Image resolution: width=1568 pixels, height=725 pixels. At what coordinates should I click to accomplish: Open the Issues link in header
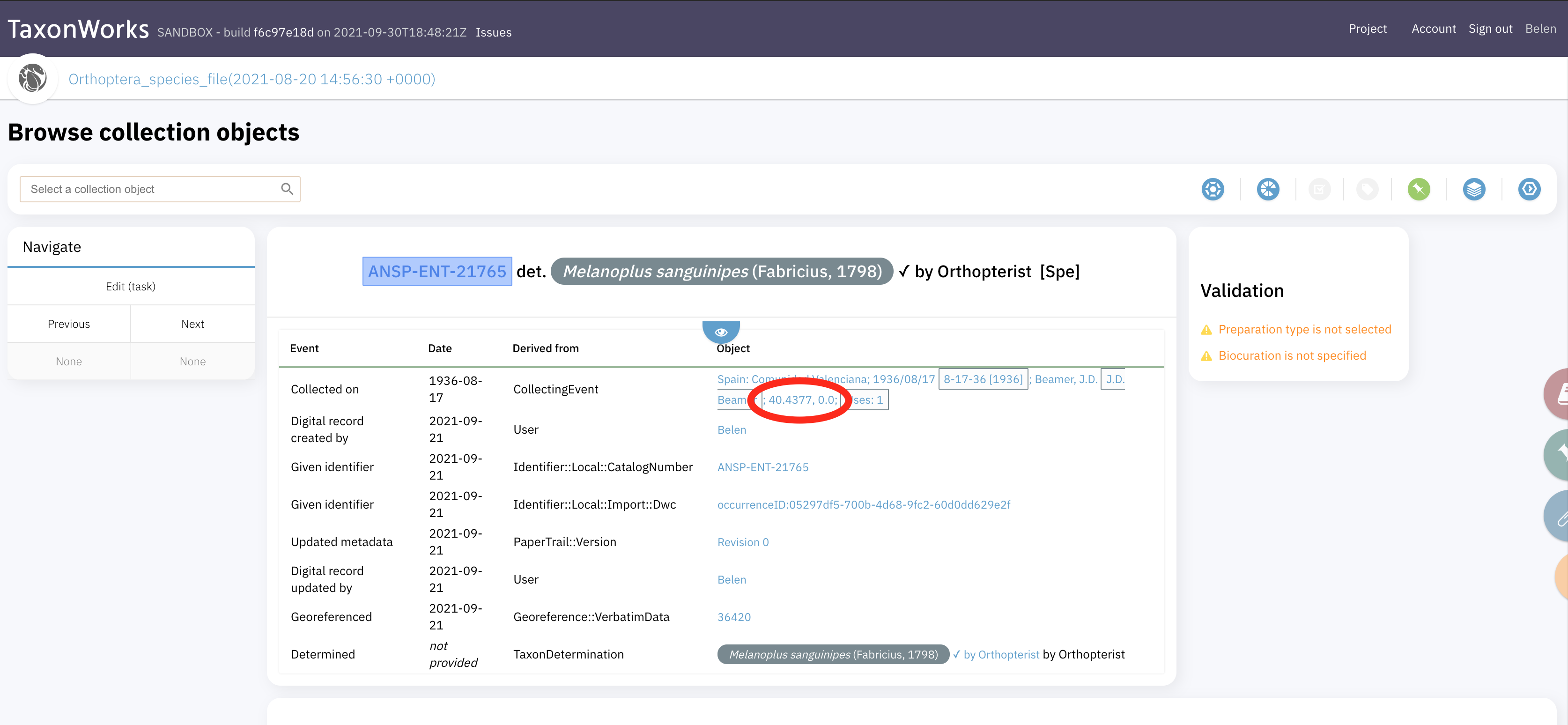coord(493,32)
